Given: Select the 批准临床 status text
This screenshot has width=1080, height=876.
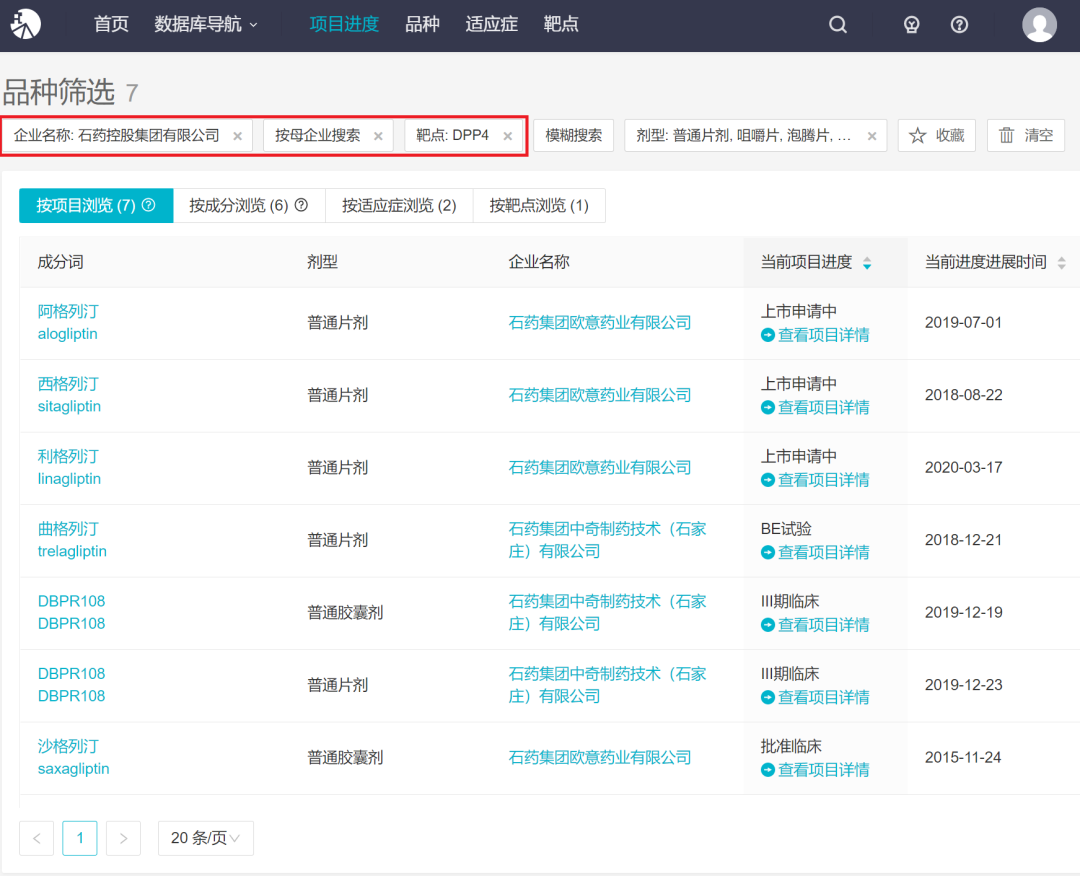Looking at the screenshot, I should tap(791, 747).
